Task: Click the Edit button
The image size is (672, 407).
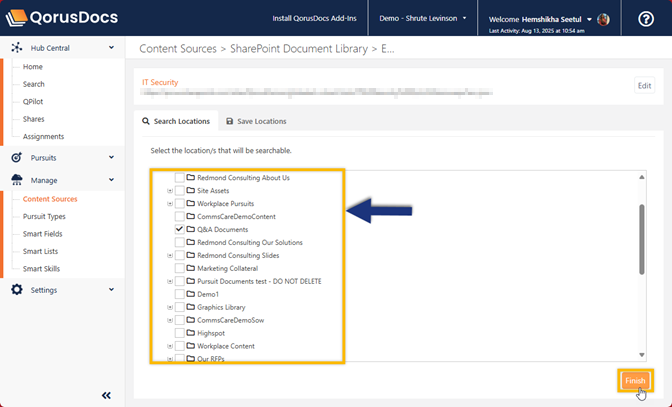Action: [645, 86]
